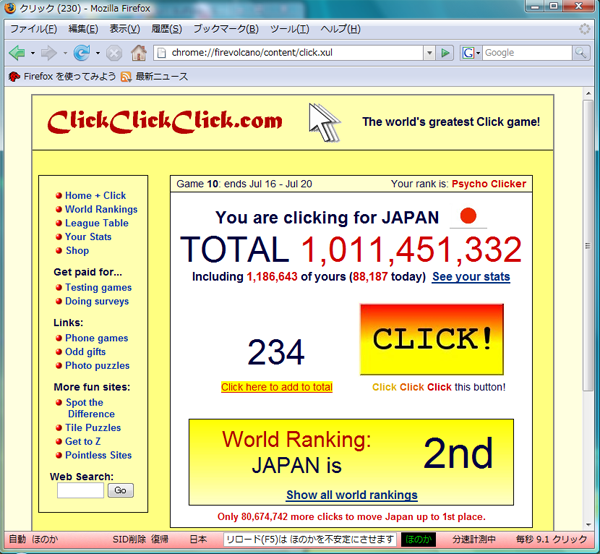Click the magnifier search button

581,53
